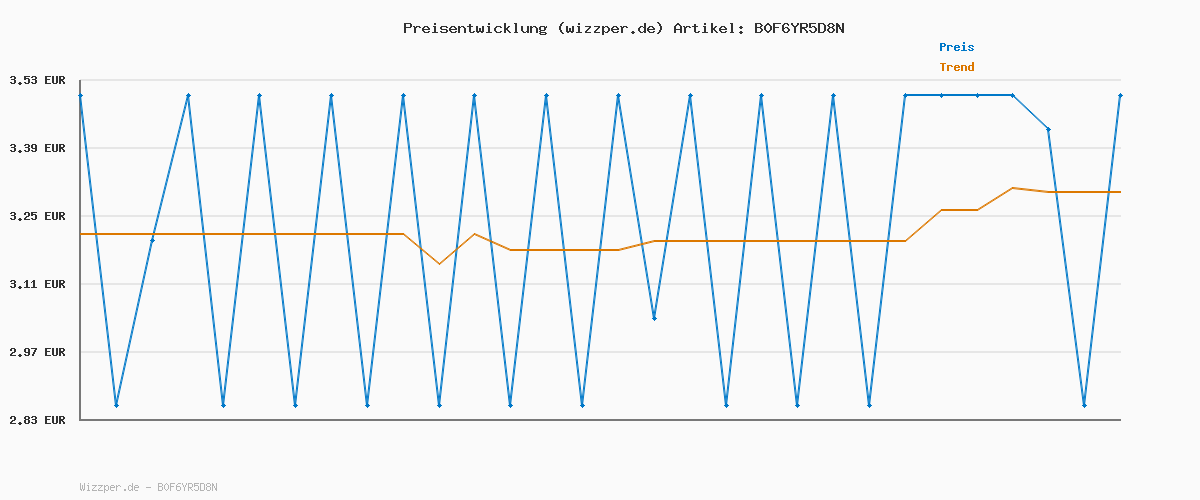Click the final low blue price point before chart end

point(1084,405)
